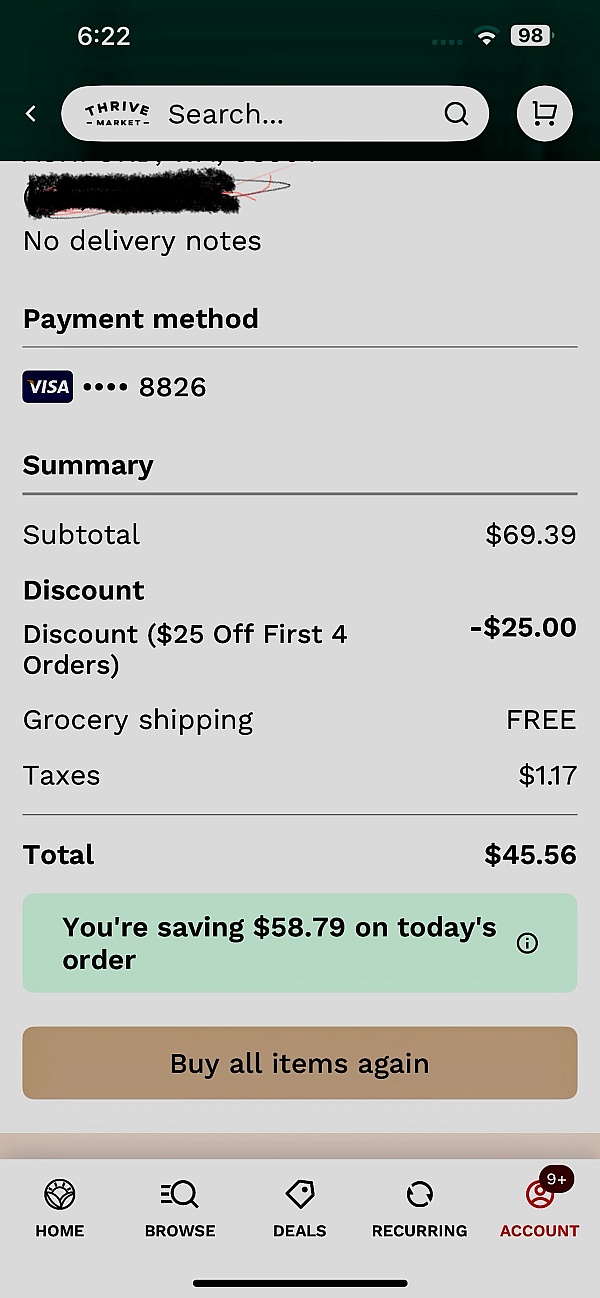
Task: Tap the Total amount $45.56
Action: [530, 855]
